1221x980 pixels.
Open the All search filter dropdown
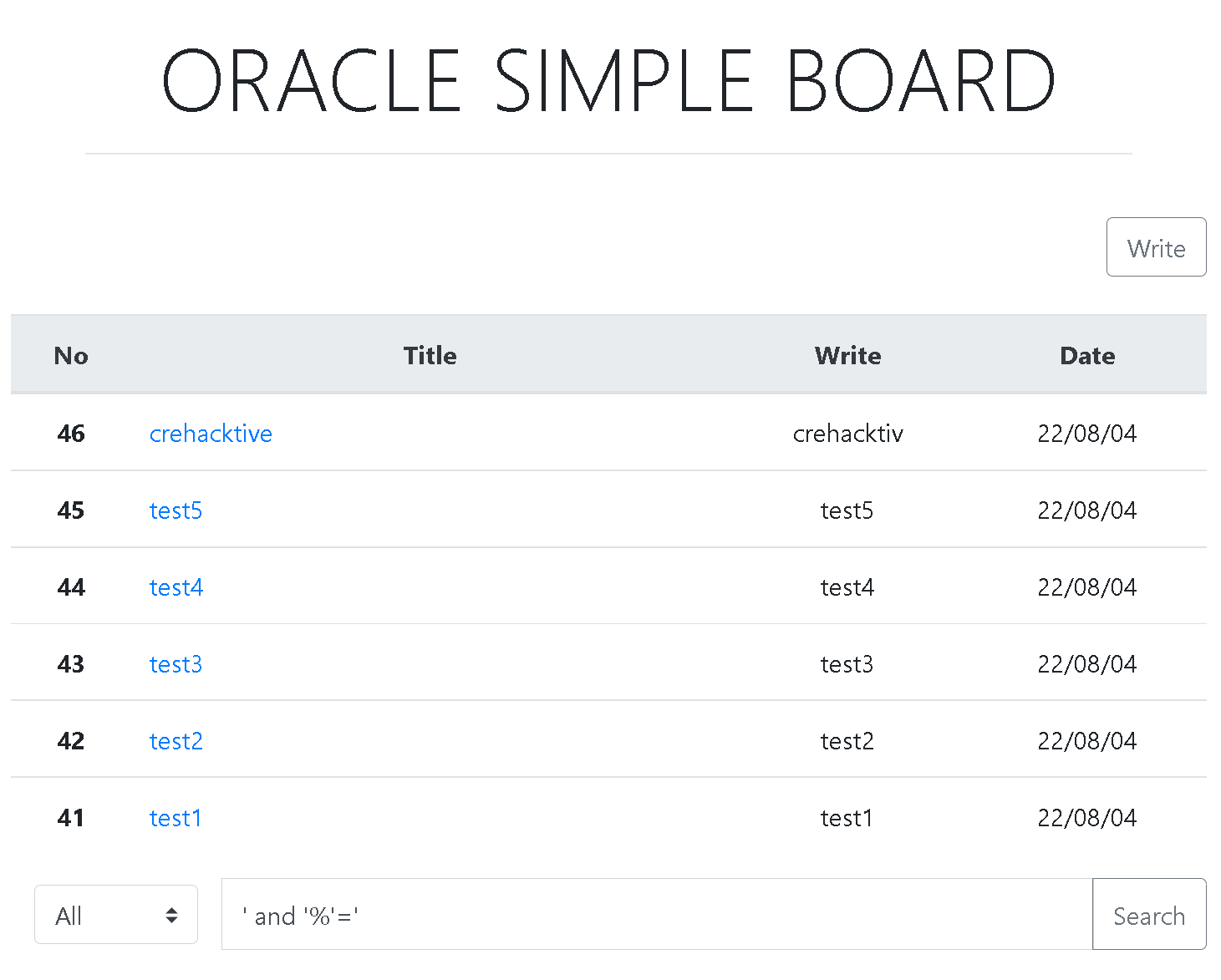[x=116, y=915]
